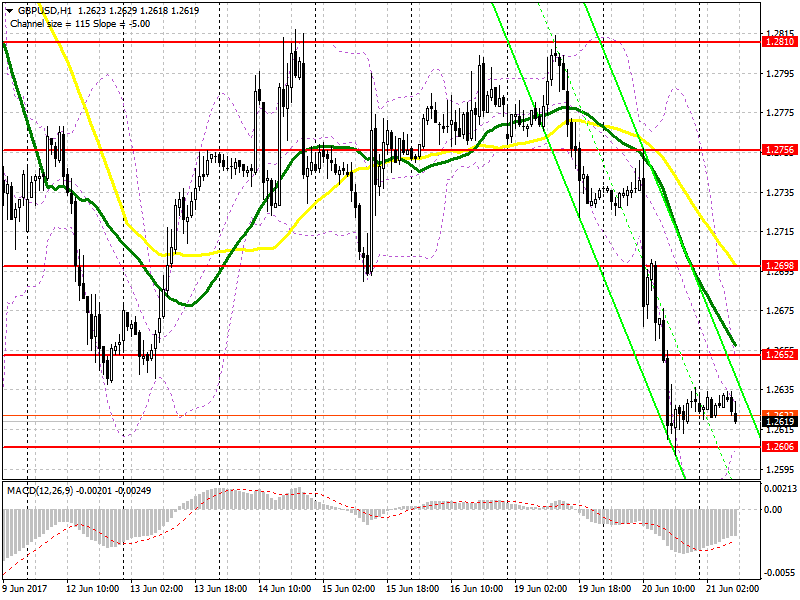This screenshot has width=800, height=600.
Task: Click the -0.0055 value on MACD scale
Action: [x=780, y=573]
